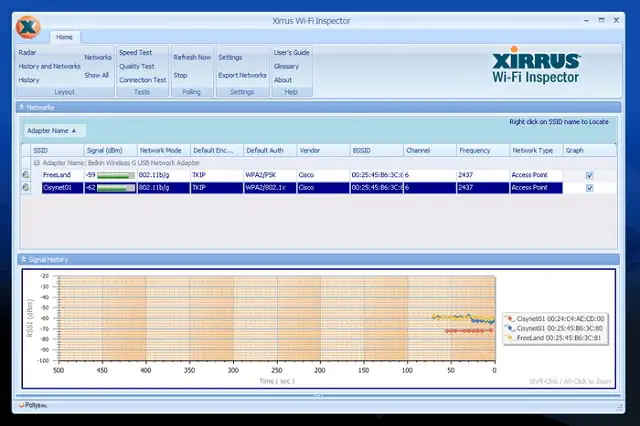
Task: Click the lock icon beside Cisynet01
Action: coord(26,188)
